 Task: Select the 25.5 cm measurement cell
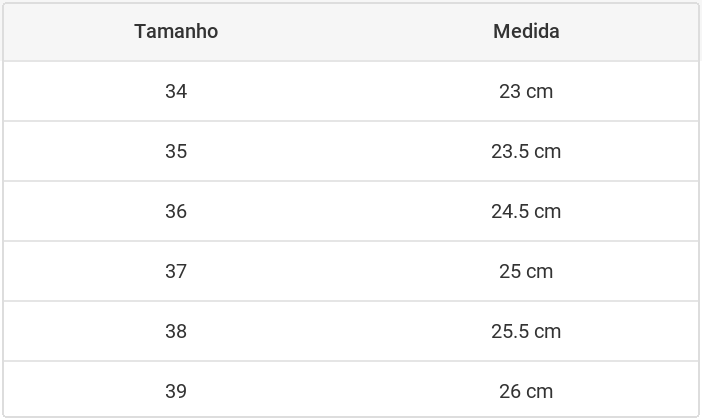coord(526,331)
